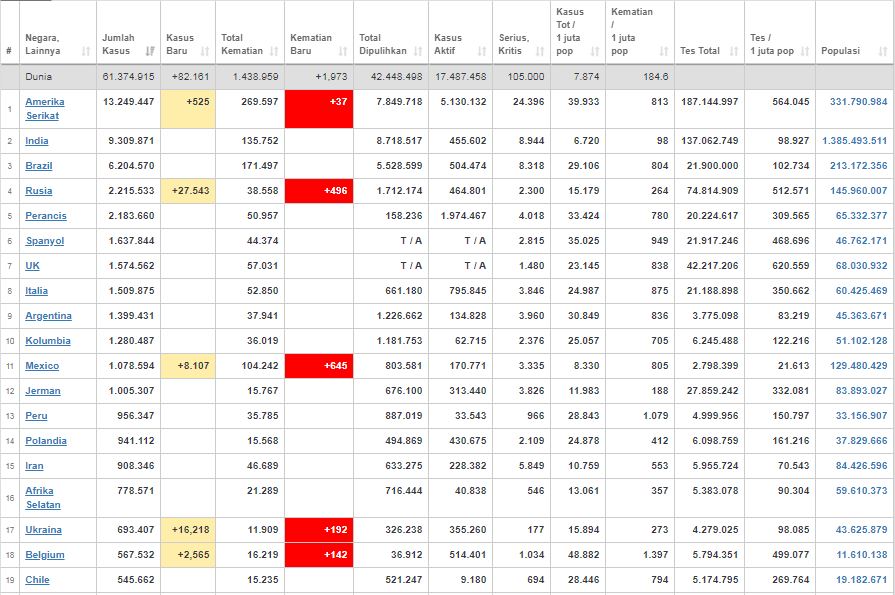
Task: Open the Amerika Serikat country link
Action: point(45,108)
